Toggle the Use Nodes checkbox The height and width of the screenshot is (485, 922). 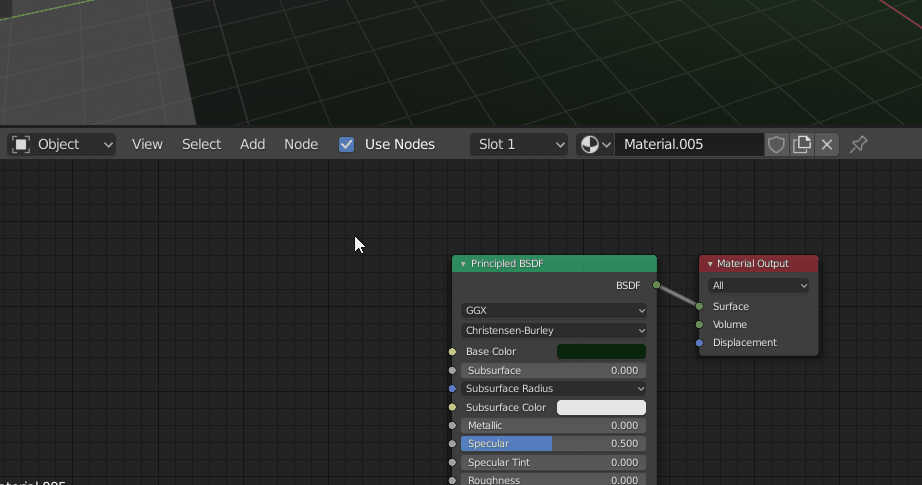346,144
